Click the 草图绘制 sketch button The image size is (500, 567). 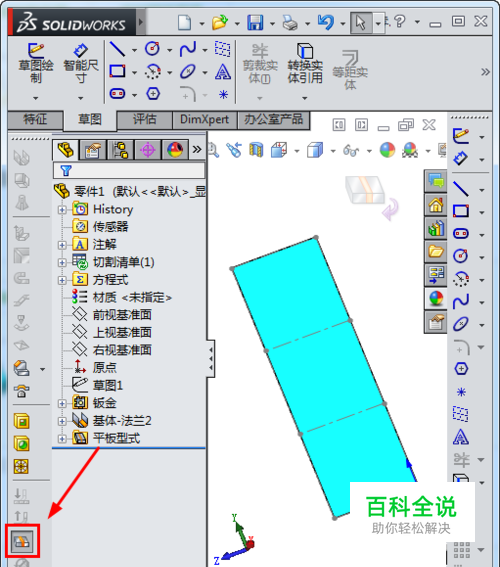(36, 63)
